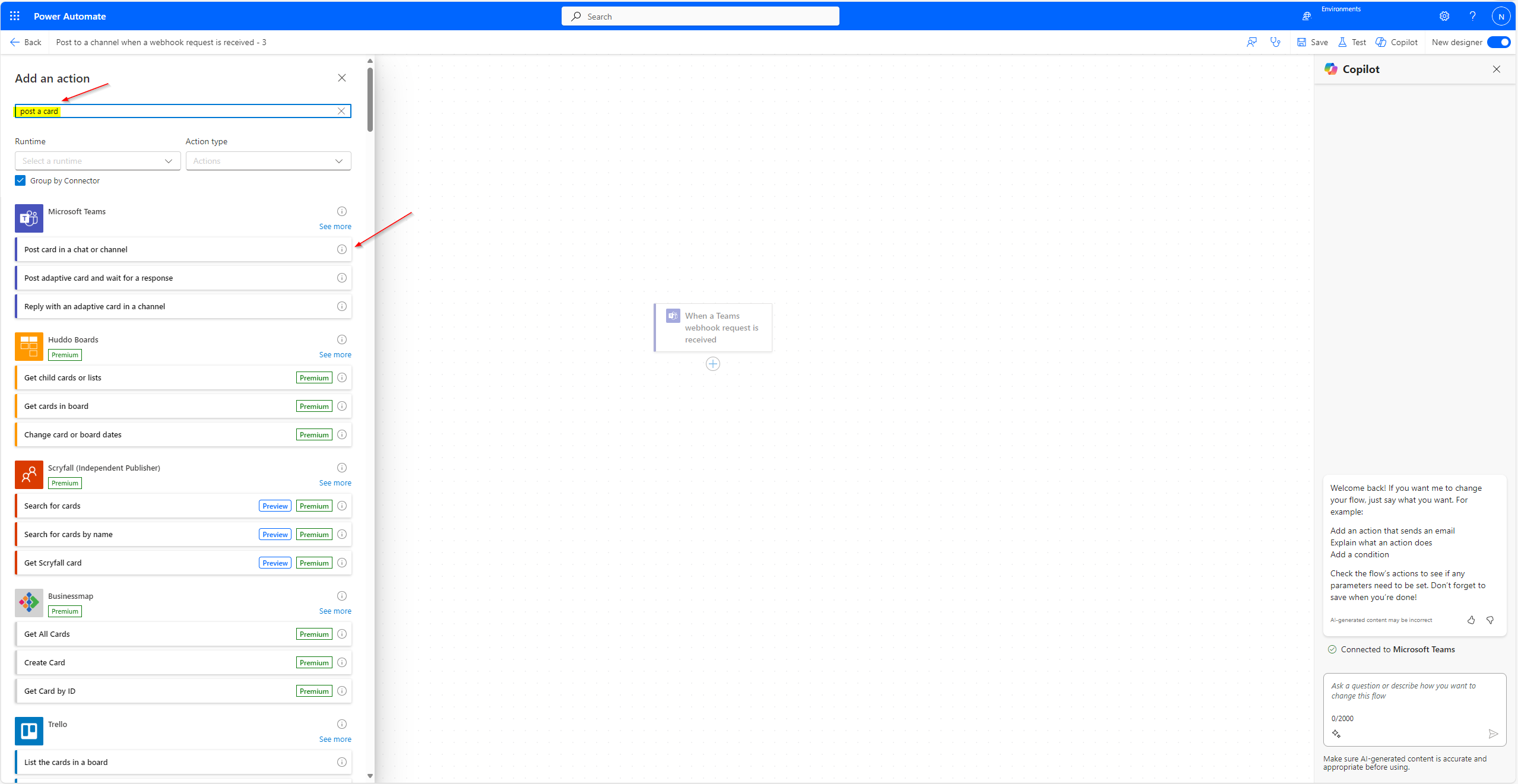Add a step with the plus button

[713, 364]
